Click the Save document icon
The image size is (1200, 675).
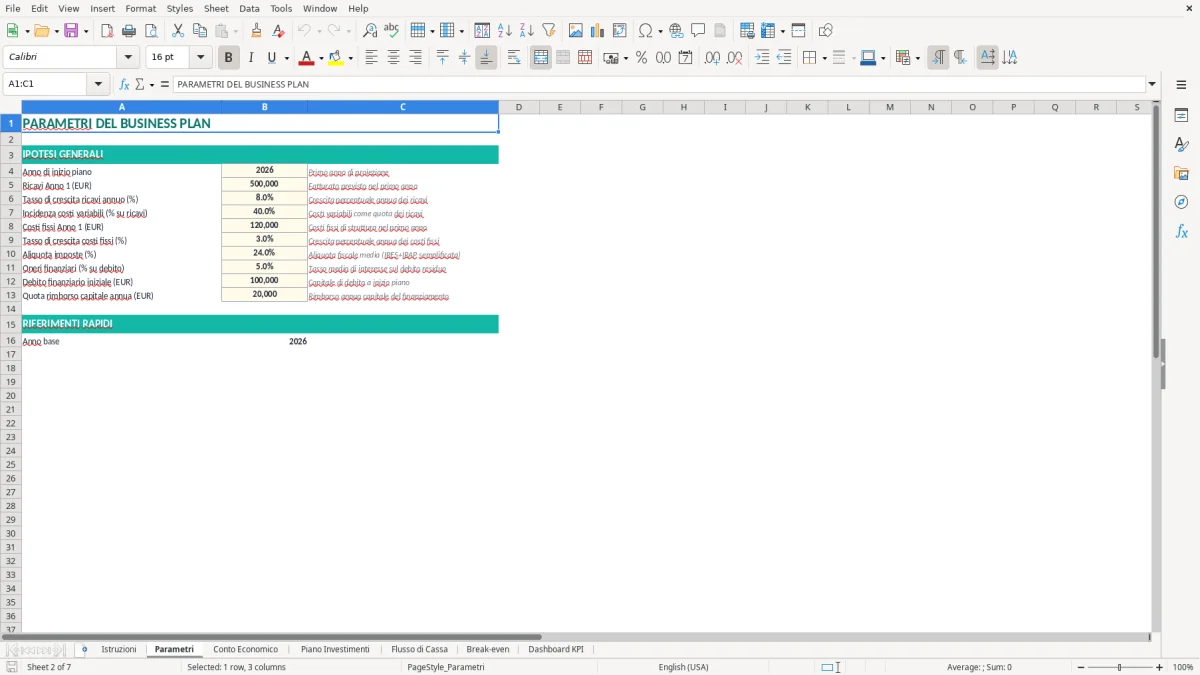pos(71,31)
